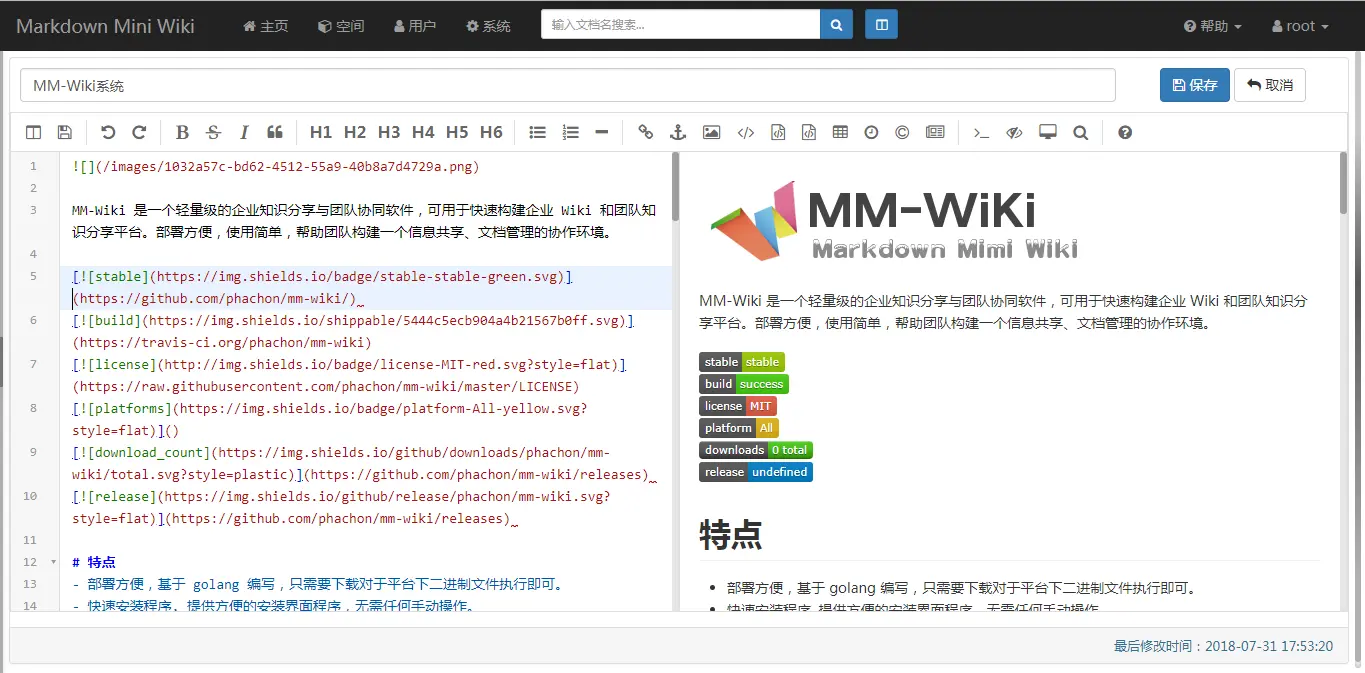The image size is (1365, 673).
Task: Go to the 空间 menu item
Action: pos(341,26)
